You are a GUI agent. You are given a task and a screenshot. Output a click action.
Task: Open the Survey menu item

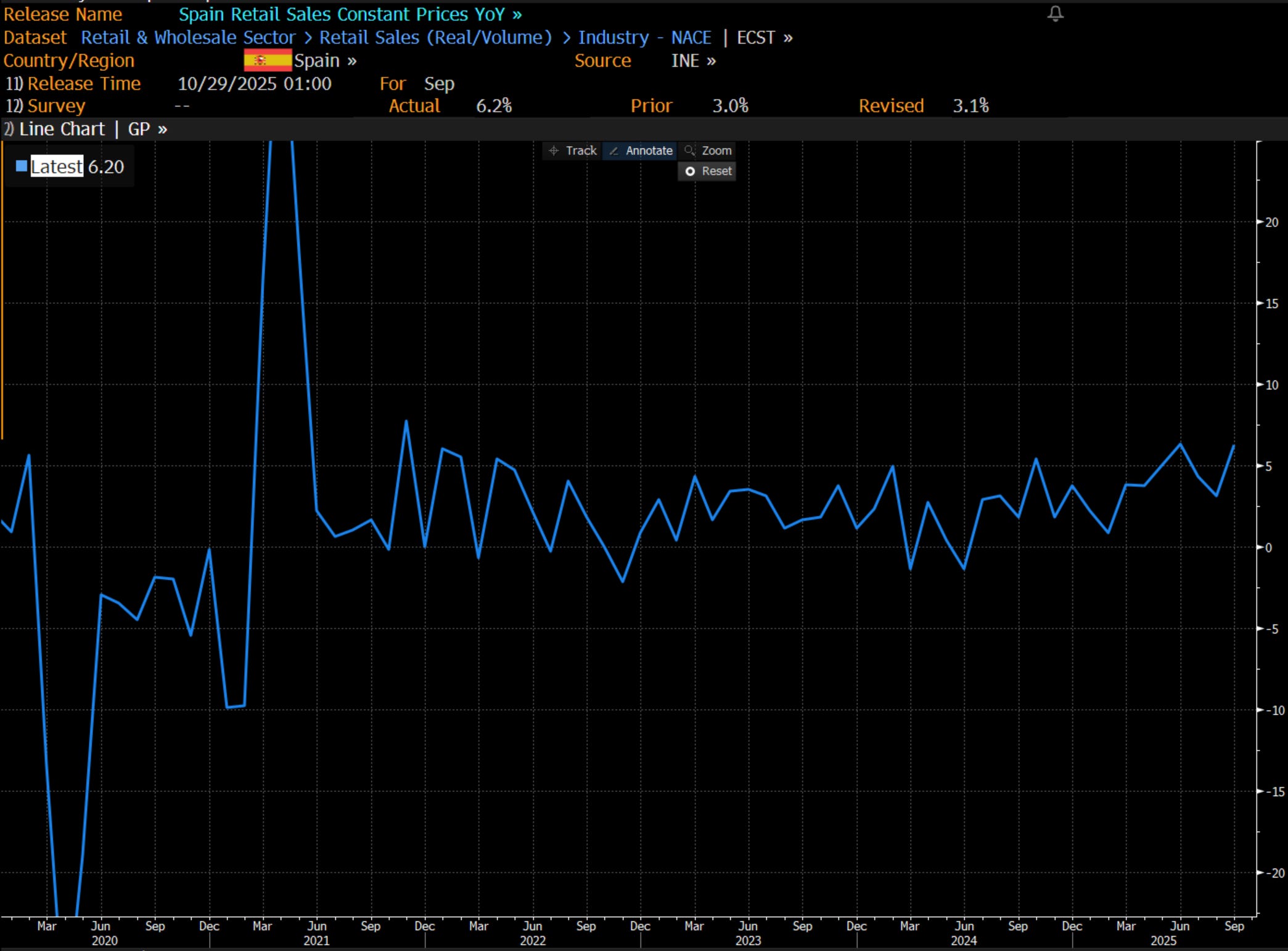pos(55,106)
